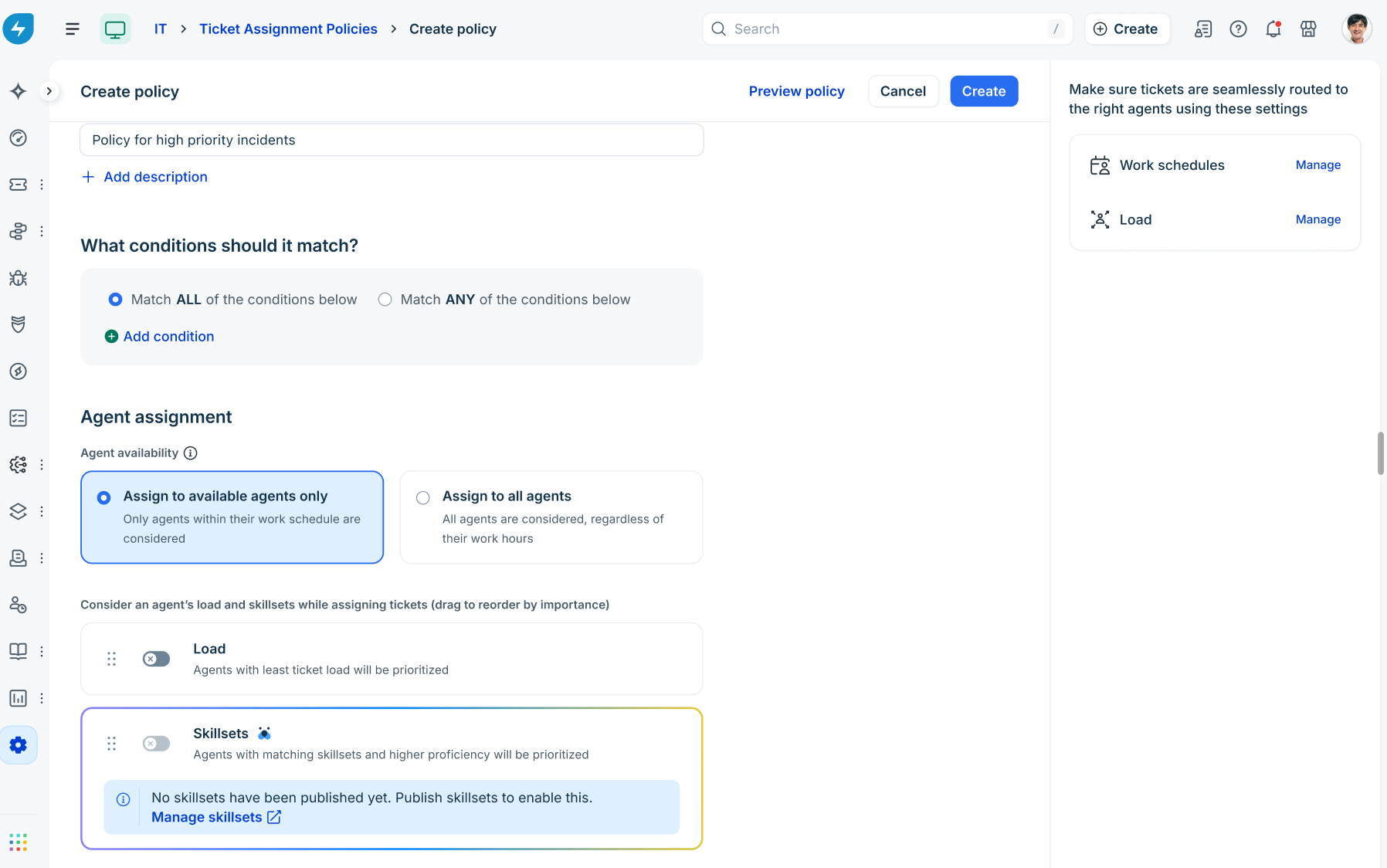
Task: Toggle the Skillsets switch
Action: 157,744
